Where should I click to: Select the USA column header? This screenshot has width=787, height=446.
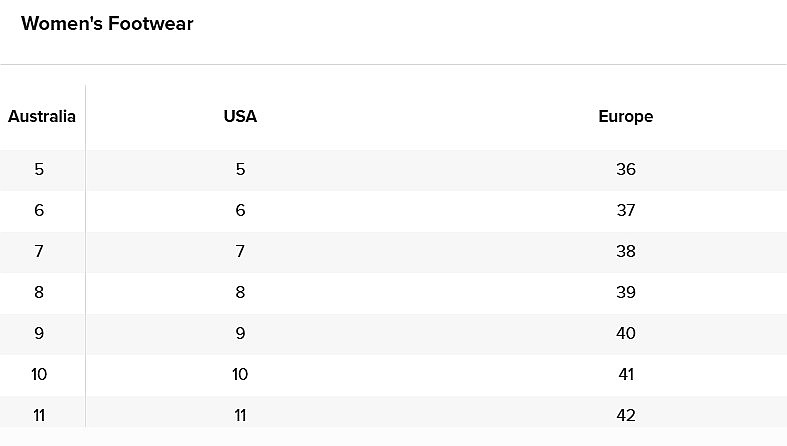(x=240, y=116)
